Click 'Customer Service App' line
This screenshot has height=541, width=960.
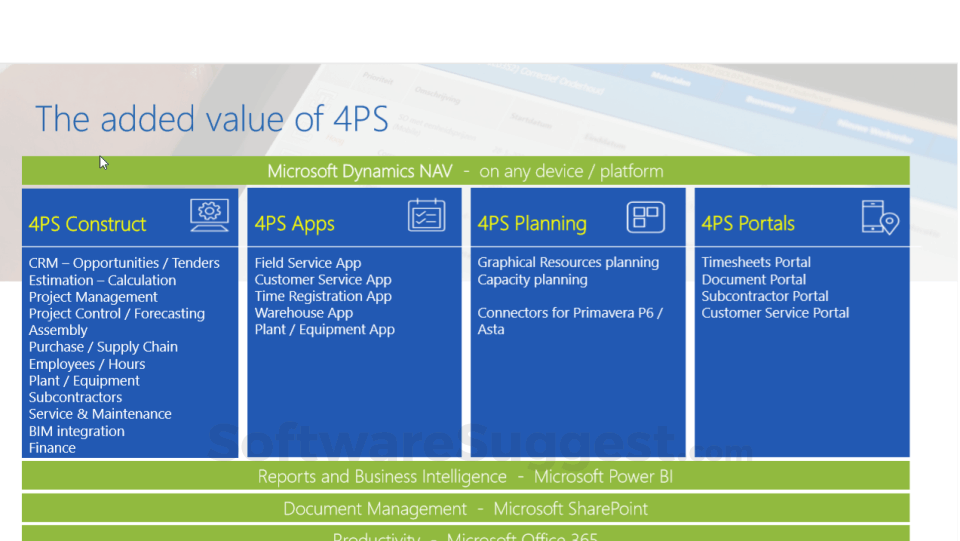pyautogui.click(x=323, y=280)
